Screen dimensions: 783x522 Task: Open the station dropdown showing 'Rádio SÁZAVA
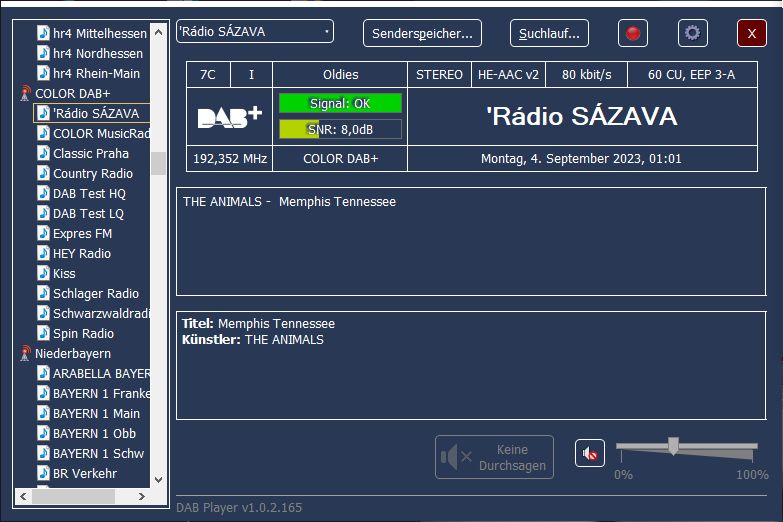pyautogui.click(x=255, y=31)
